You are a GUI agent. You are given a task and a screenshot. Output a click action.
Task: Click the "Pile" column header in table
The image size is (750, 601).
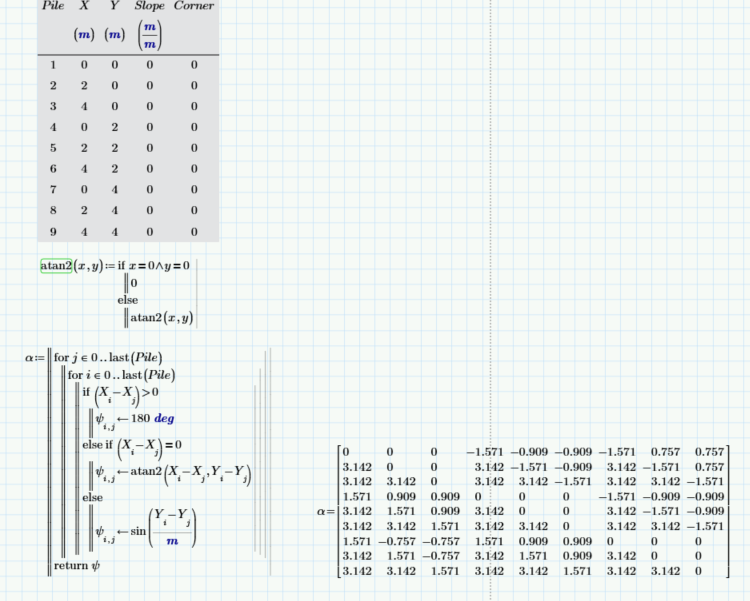[54, 6]
